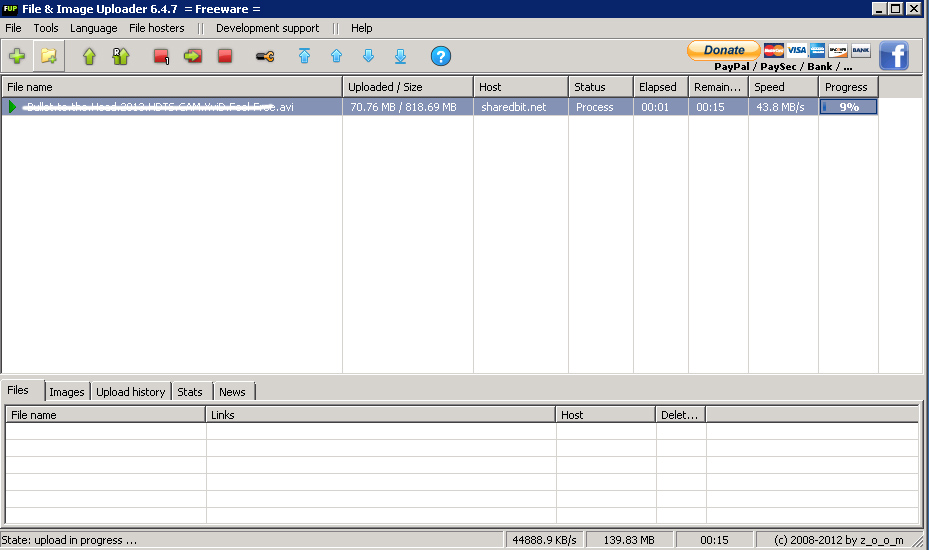The width and height of the screenshot is (929, 550).
Task: Open the File hosters menu
Action: (157, 28)
